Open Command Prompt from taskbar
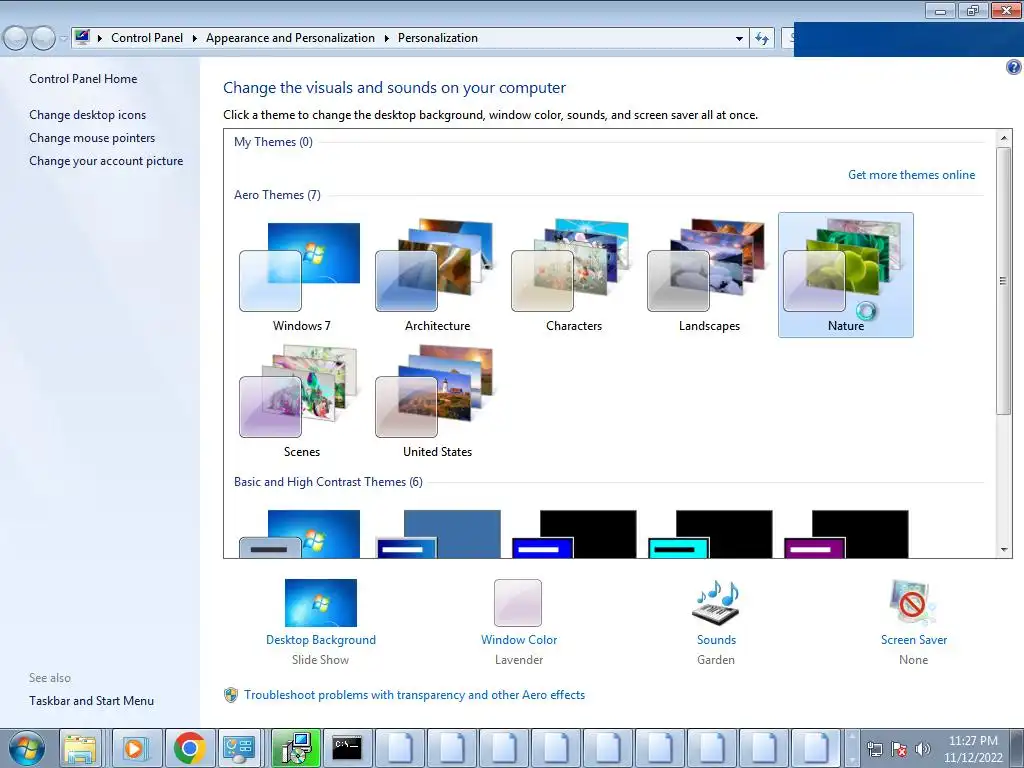The width and height of the screenshot is (1024, 768). (347, 748)
